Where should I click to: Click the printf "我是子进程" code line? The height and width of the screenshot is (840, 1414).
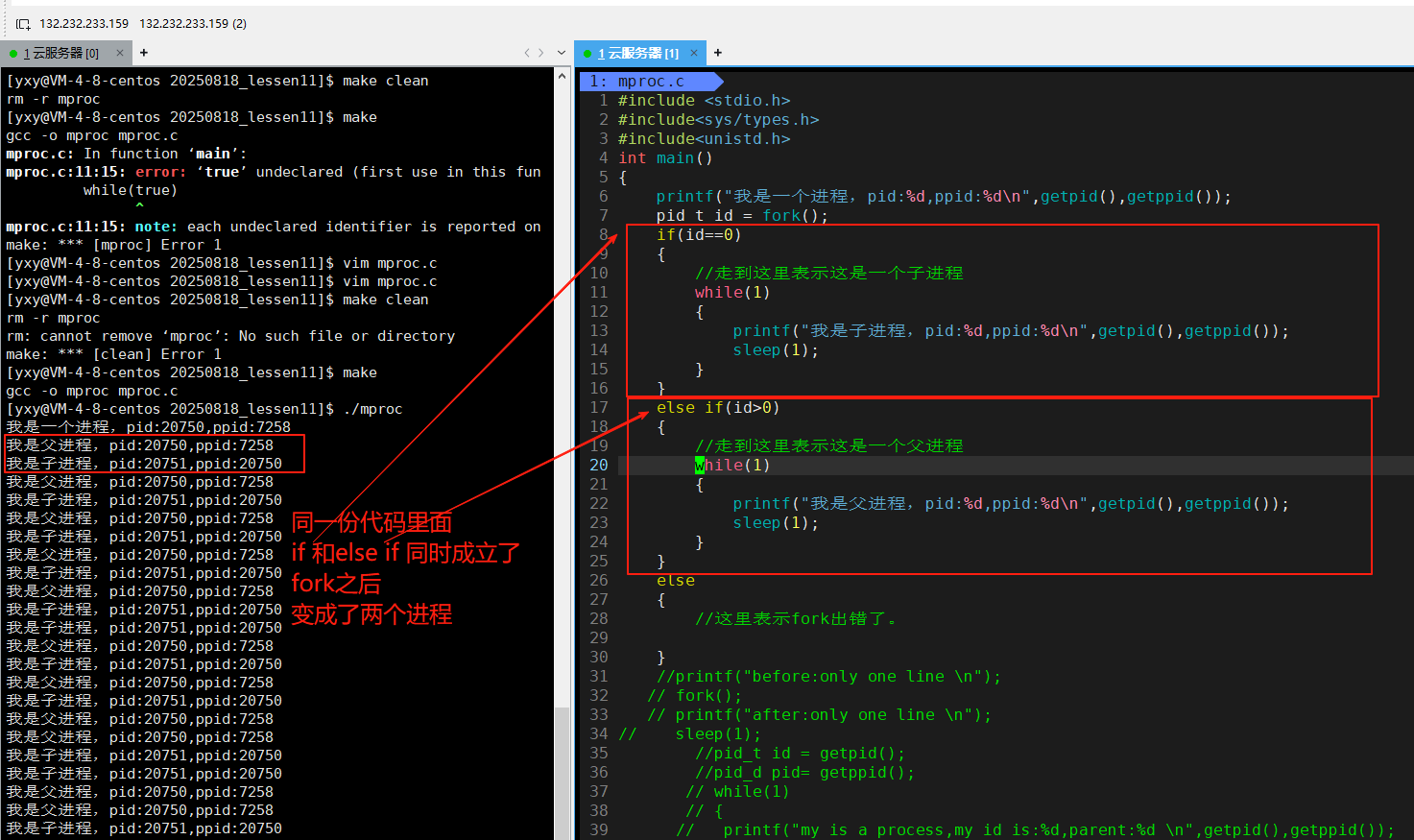click(1011, 331)
